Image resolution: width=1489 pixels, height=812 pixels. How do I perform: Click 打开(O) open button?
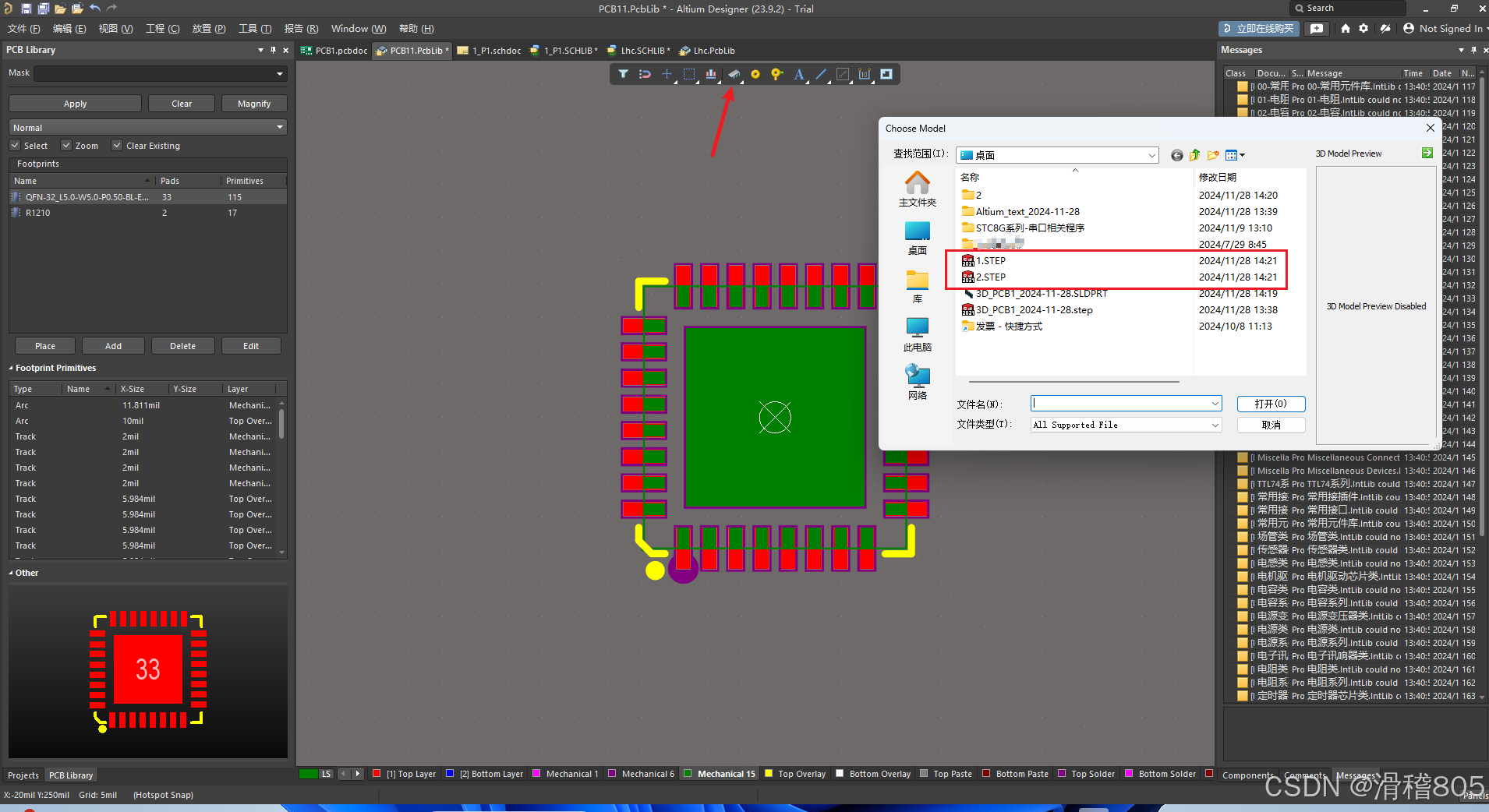tap(1271, 404)
